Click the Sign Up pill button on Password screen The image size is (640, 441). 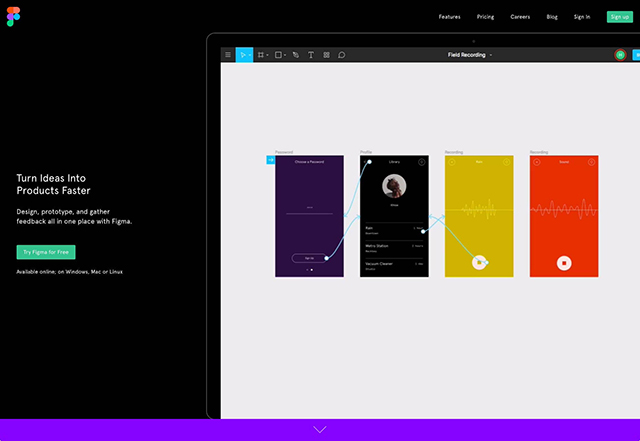coord(309,258)
